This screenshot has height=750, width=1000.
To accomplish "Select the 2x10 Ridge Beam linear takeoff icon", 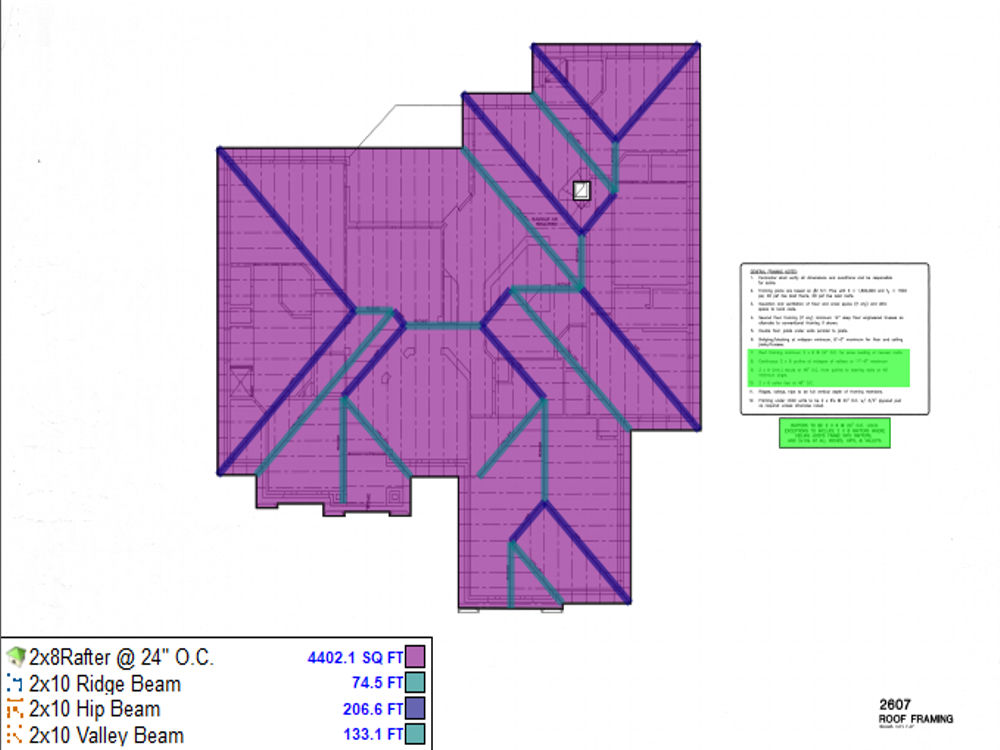I will pyautogui.click(x=14, y=684).
